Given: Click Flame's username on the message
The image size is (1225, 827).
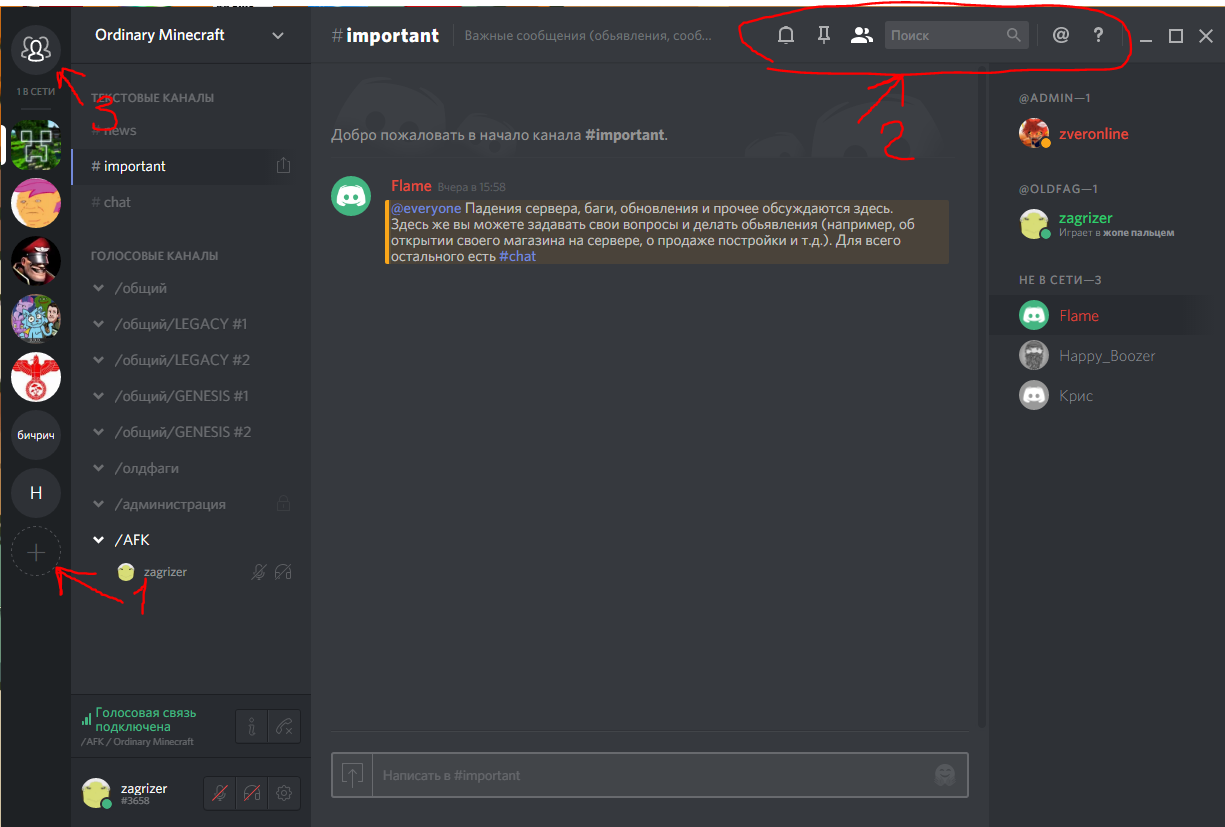Looking at the screenshot, I should (x=411, y=186).
